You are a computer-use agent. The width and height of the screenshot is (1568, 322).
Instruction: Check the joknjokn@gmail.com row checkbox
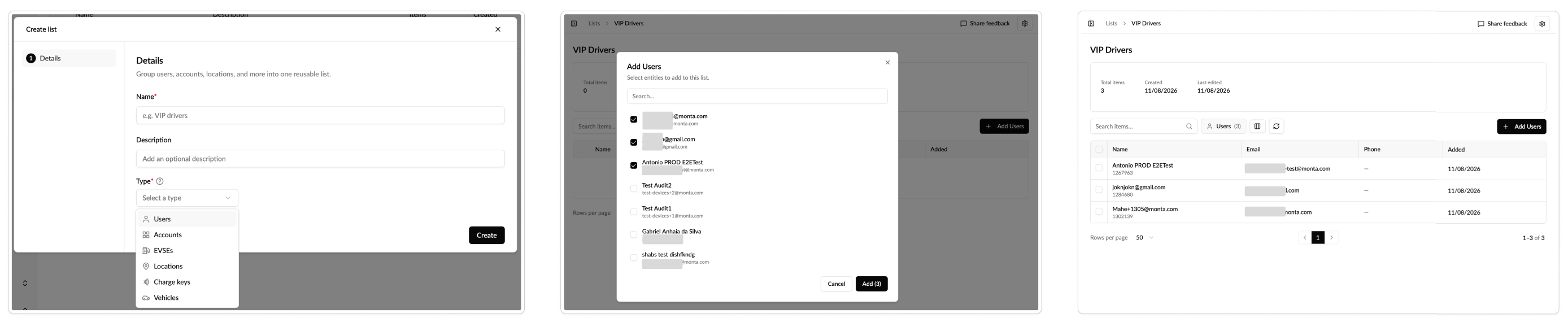point(1099,190)
